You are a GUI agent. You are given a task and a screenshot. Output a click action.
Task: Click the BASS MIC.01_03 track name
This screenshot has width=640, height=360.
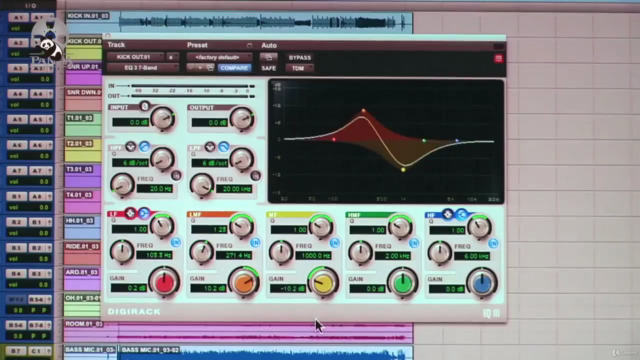91,350
